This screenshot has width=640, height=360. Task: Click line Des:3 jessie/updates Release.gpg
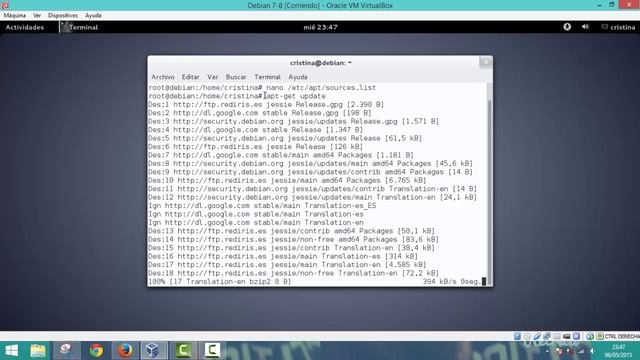[293, 121]
